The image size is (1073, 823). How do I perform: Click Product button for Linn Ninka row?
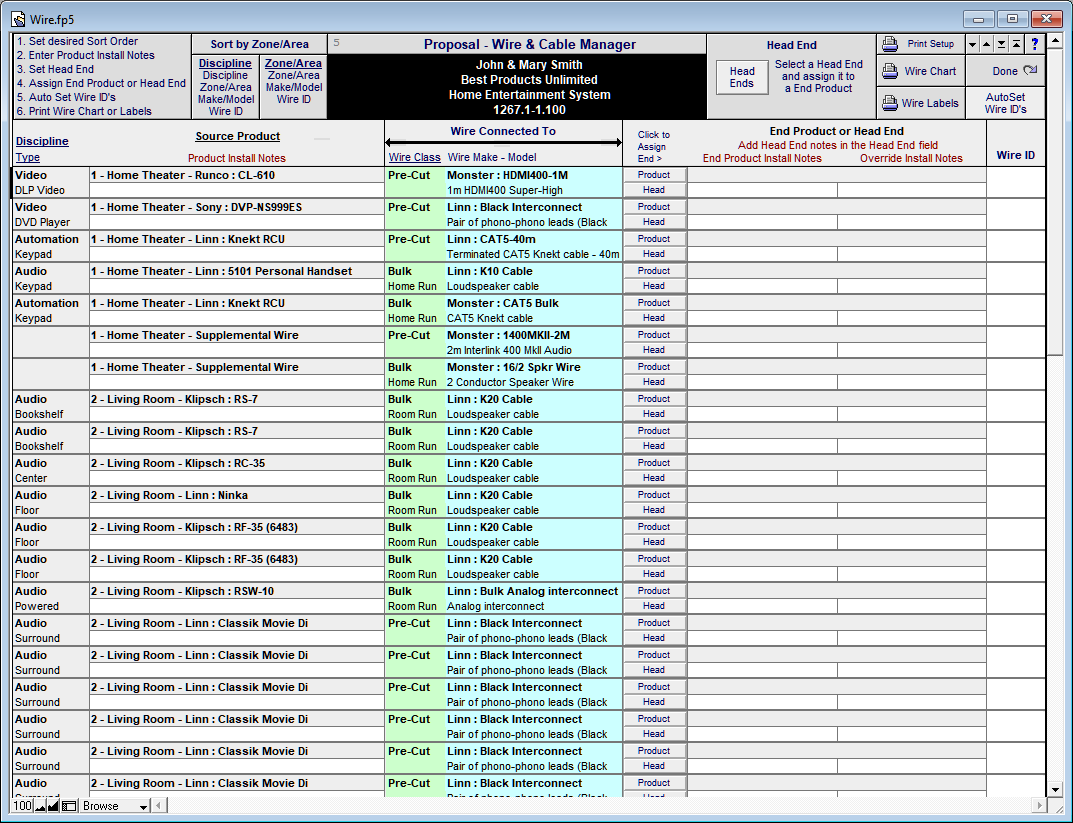point(654,495)
